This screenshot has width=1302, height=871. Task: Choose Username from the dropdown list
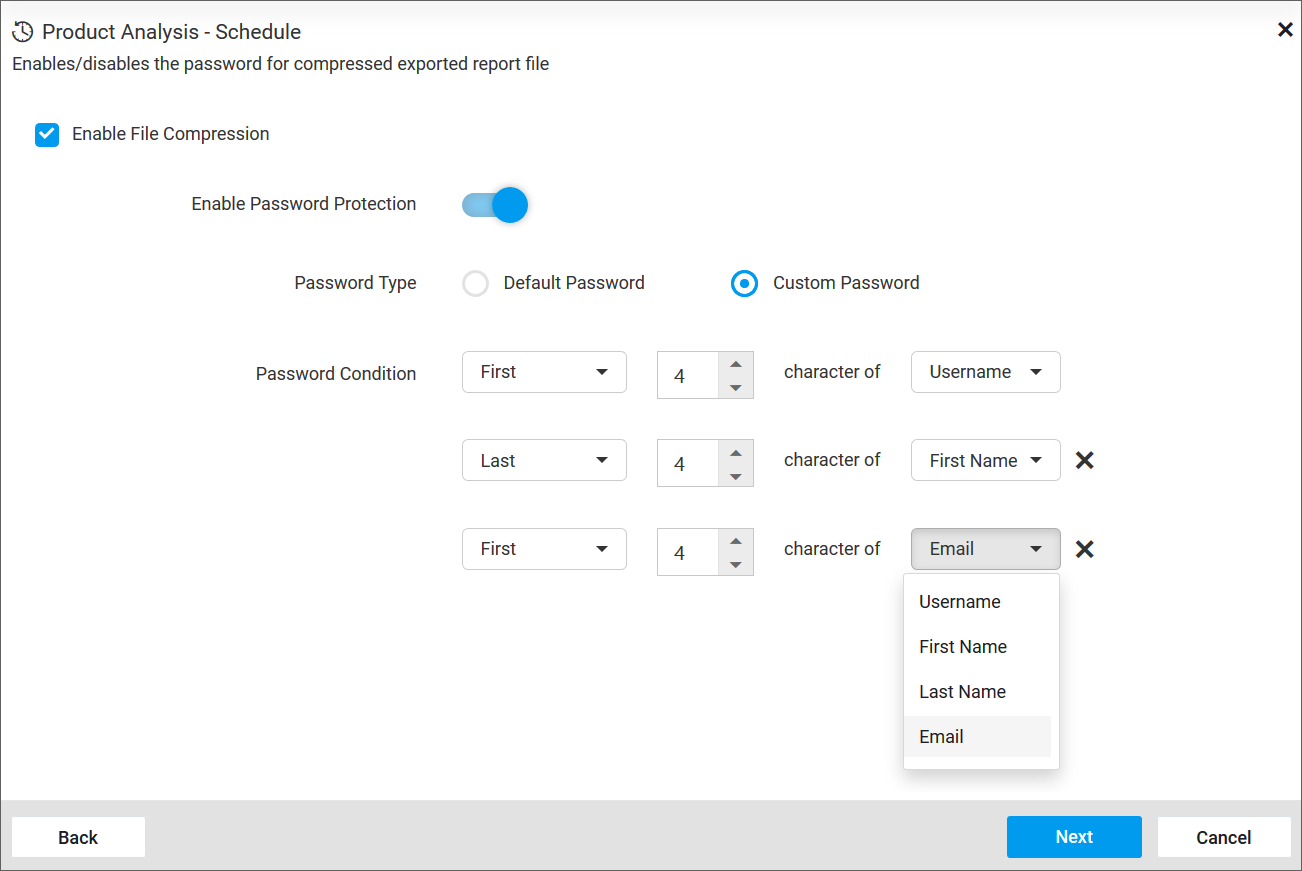coord(978,602)
